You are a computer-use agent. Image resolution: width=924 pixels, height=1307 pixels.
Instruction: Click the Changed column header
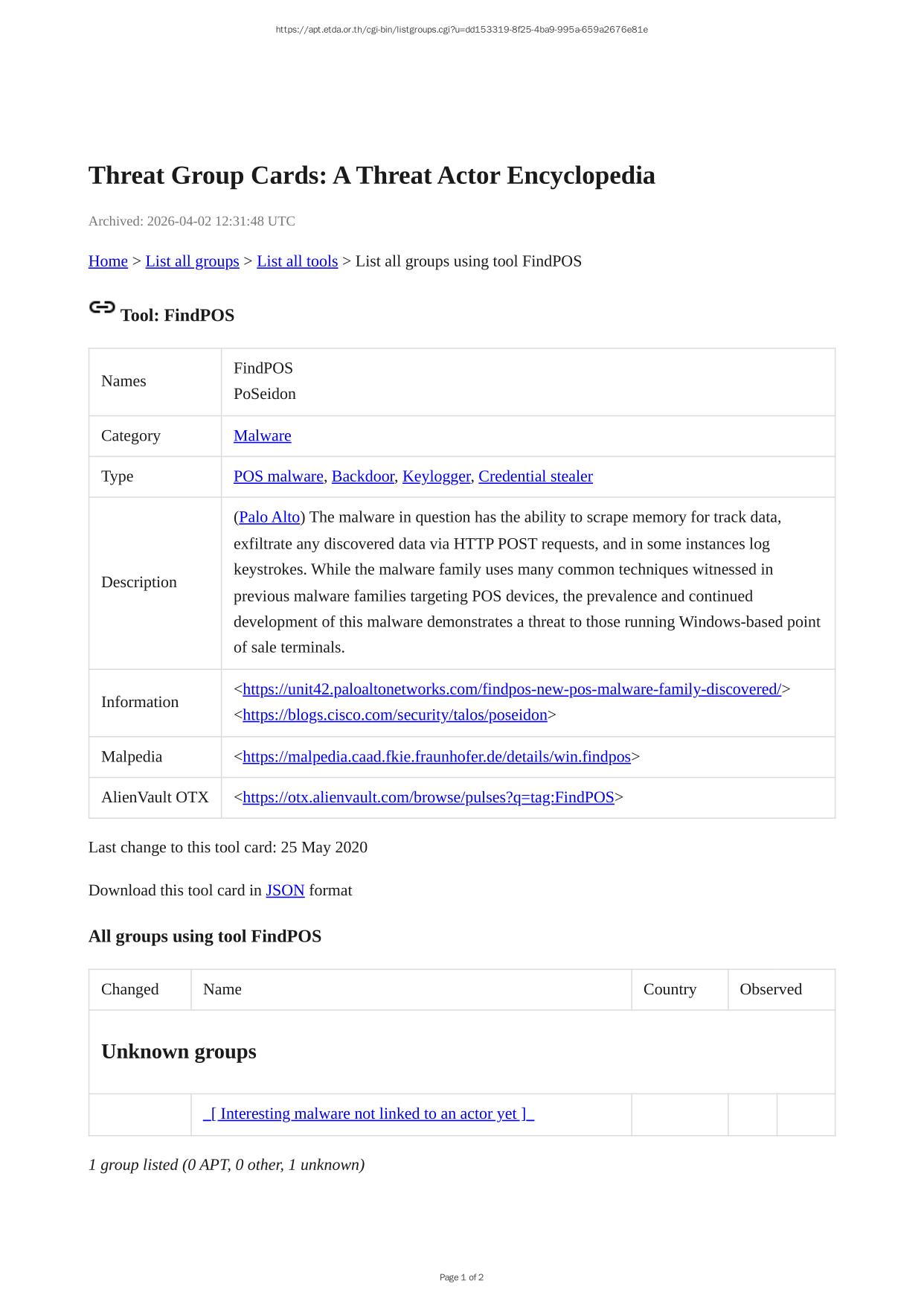(x=130, y=990)
